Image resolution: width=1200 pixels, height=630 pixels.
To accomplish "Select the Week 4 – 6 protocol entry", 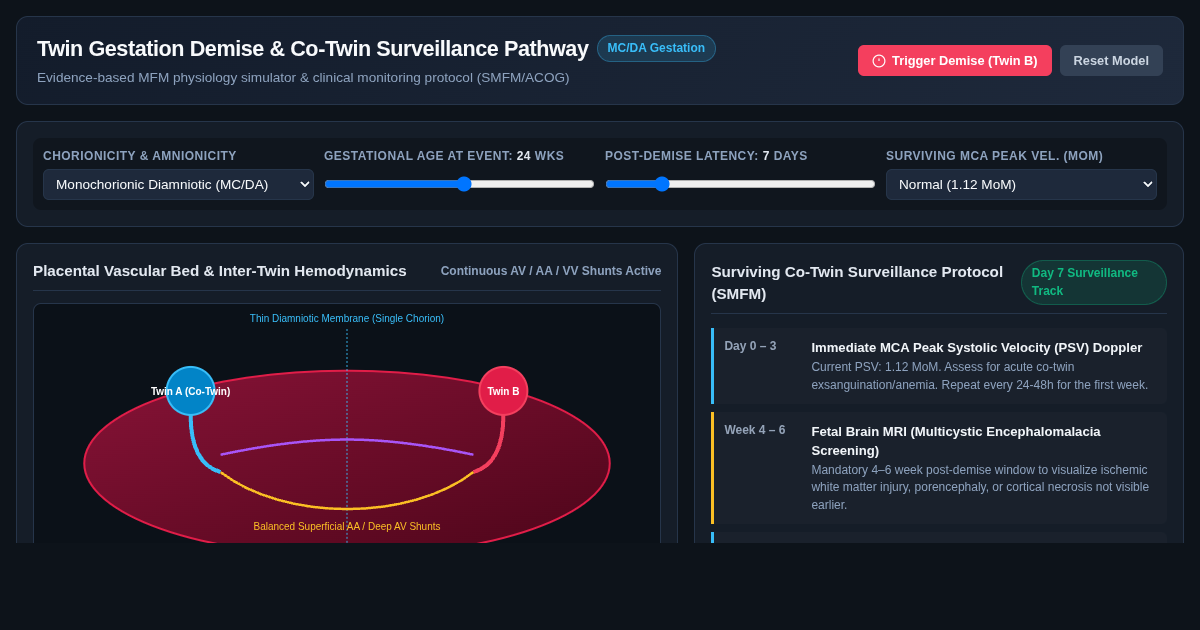I will [939, 468].
